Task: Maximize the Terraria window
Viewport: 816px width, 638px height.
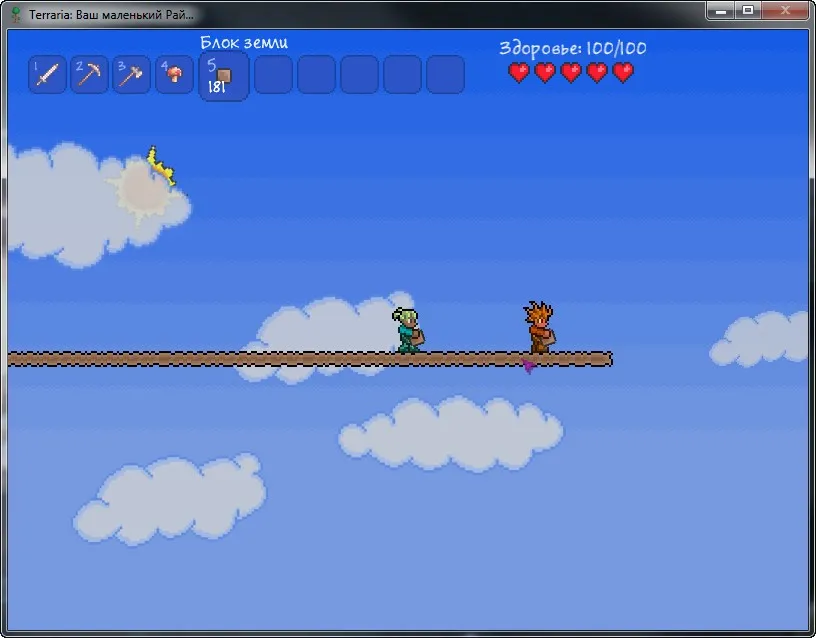Action: [x=748, y=10]
